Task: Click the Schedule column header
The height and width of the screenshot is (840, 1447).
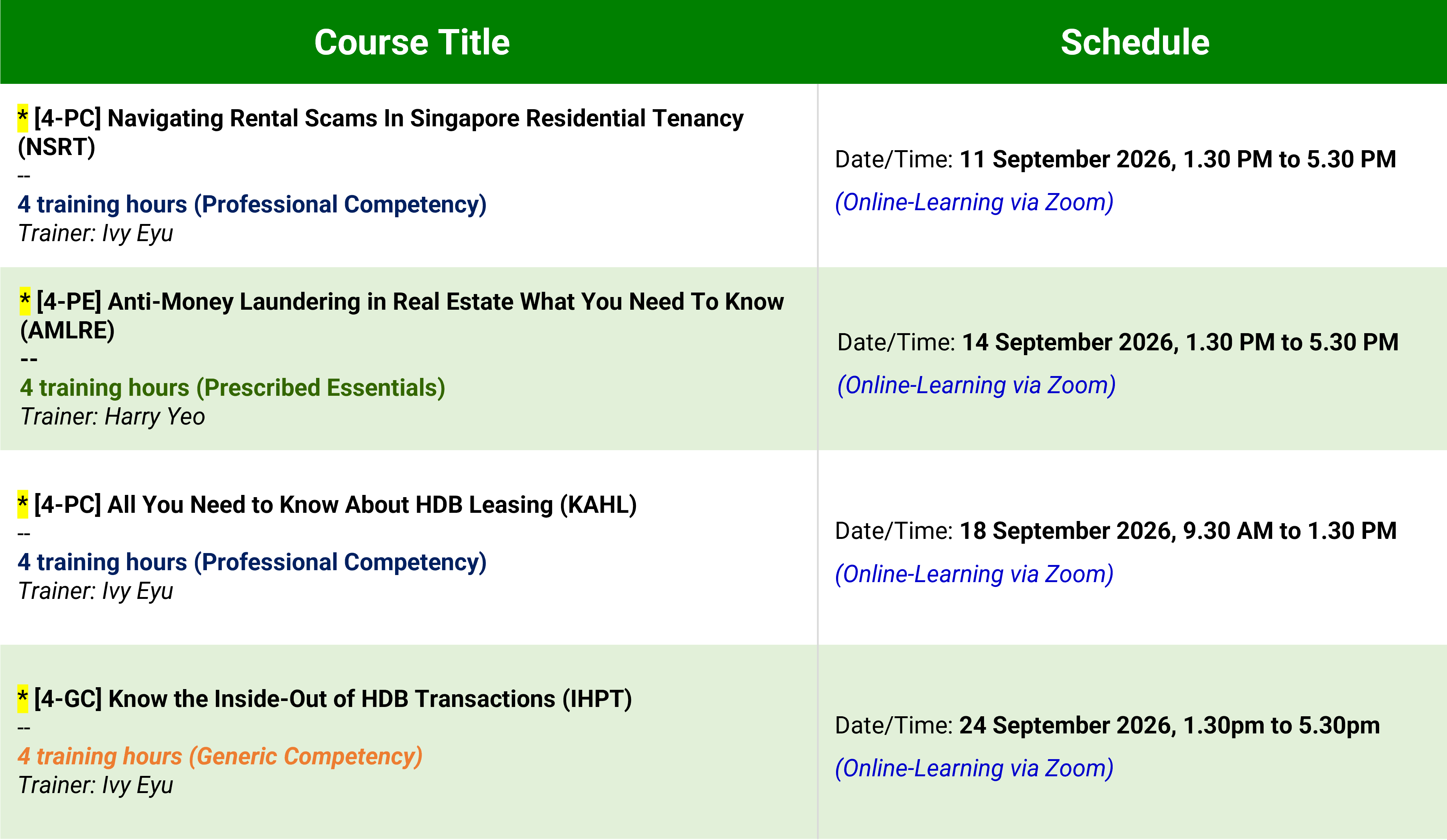Action: pyautogui.click(x=1135, y=42)
